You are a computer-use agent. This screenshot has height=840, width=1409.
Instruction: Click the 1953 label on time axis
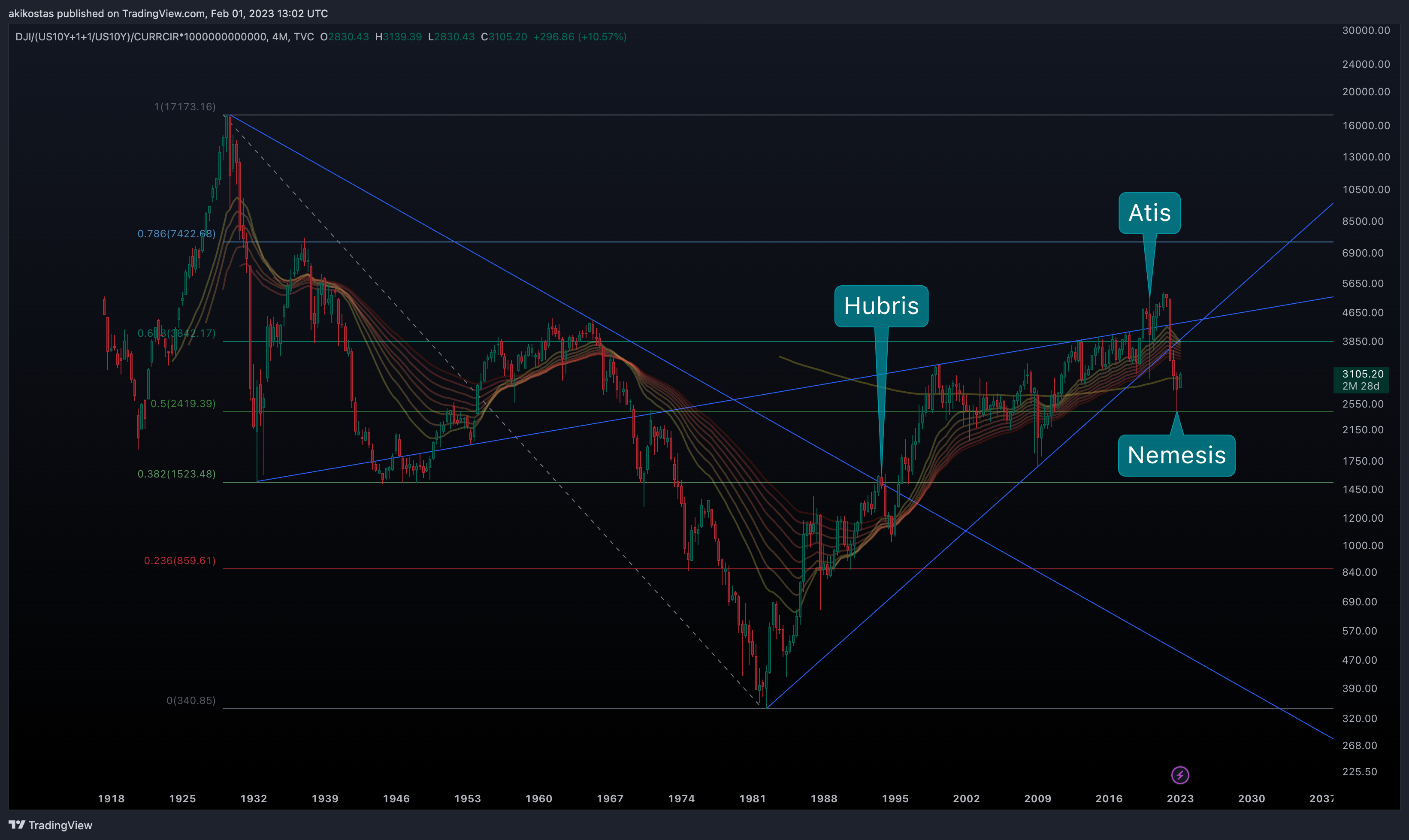pyautogui.click(x=468, y=799)
